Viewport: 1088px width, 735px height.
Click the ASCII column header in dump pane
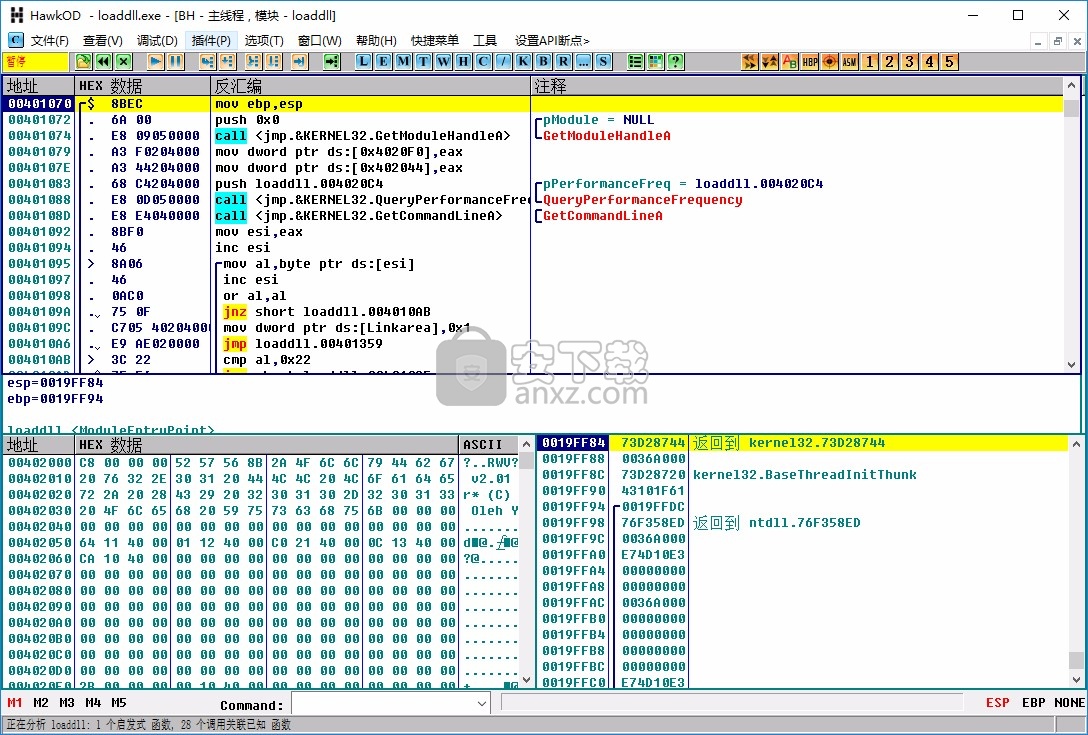click(488, 444)
